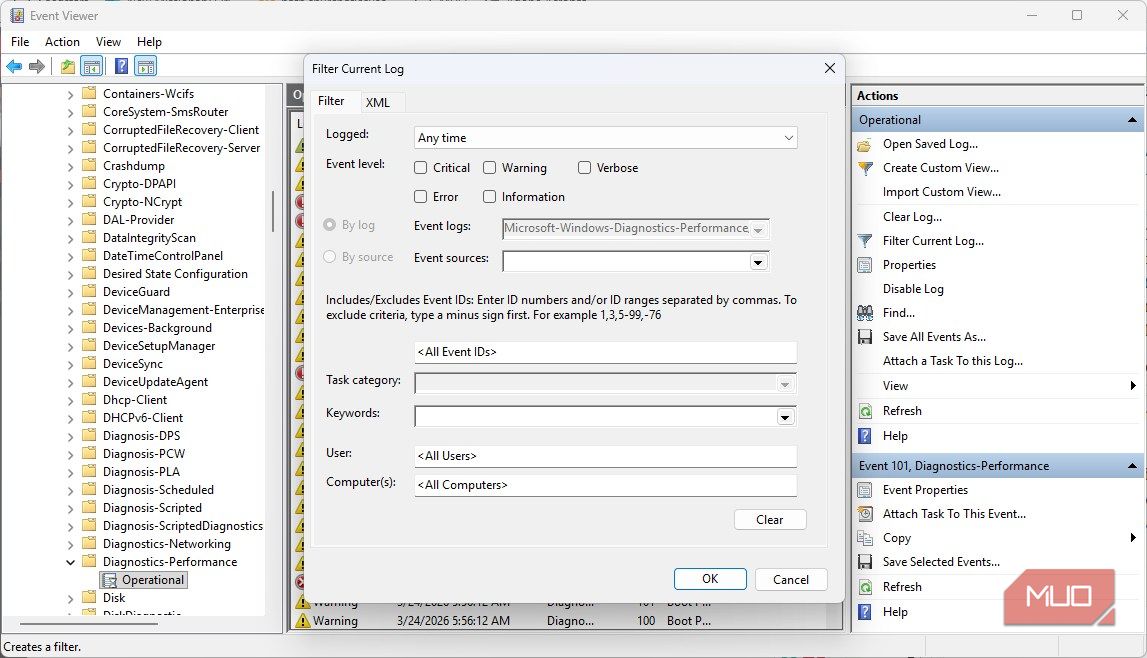
Task: Check the Verbose event level box
Action: click(x=584, y=167)
